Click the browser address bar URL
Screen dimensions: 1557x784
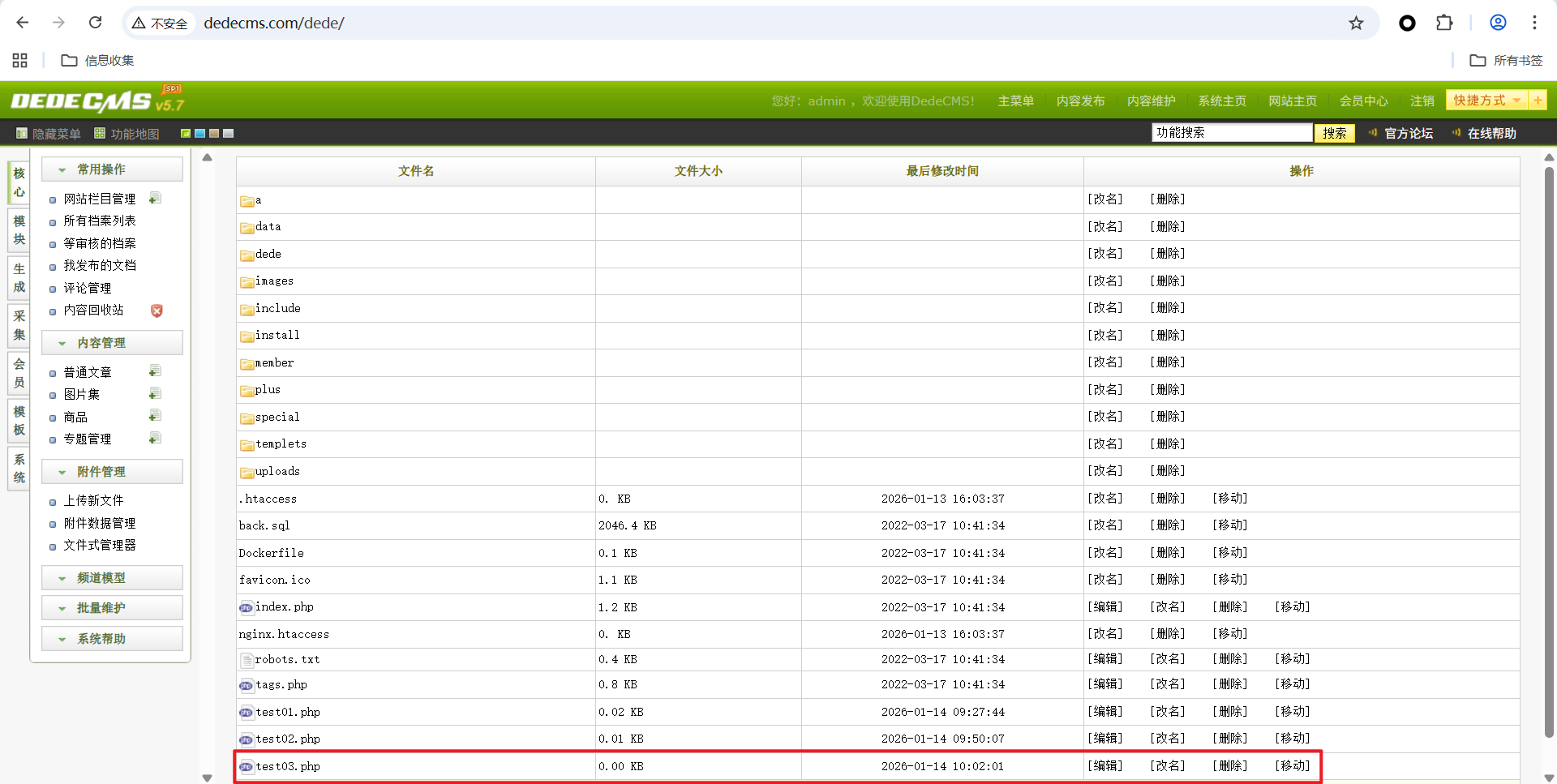pos(274,23)
